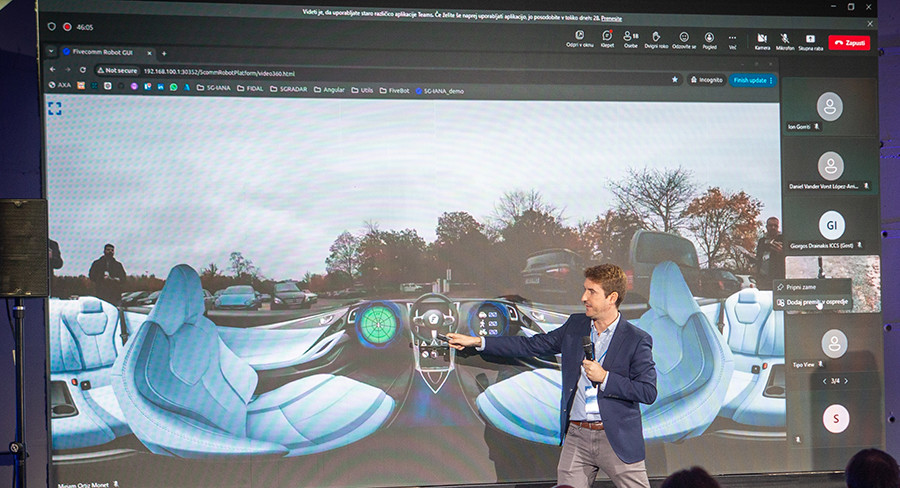Open the meeting in a window (Odpri v oknu)
This screenshot has height=488, width=900.
[x=579, y=39]
